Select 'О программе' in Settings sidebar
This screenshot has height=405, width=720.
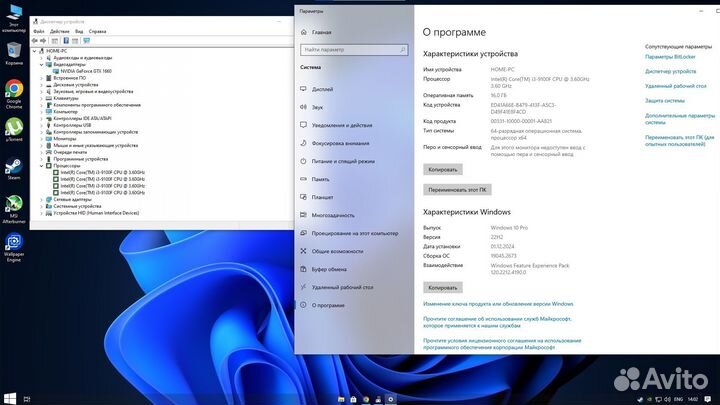pos(328,305)
